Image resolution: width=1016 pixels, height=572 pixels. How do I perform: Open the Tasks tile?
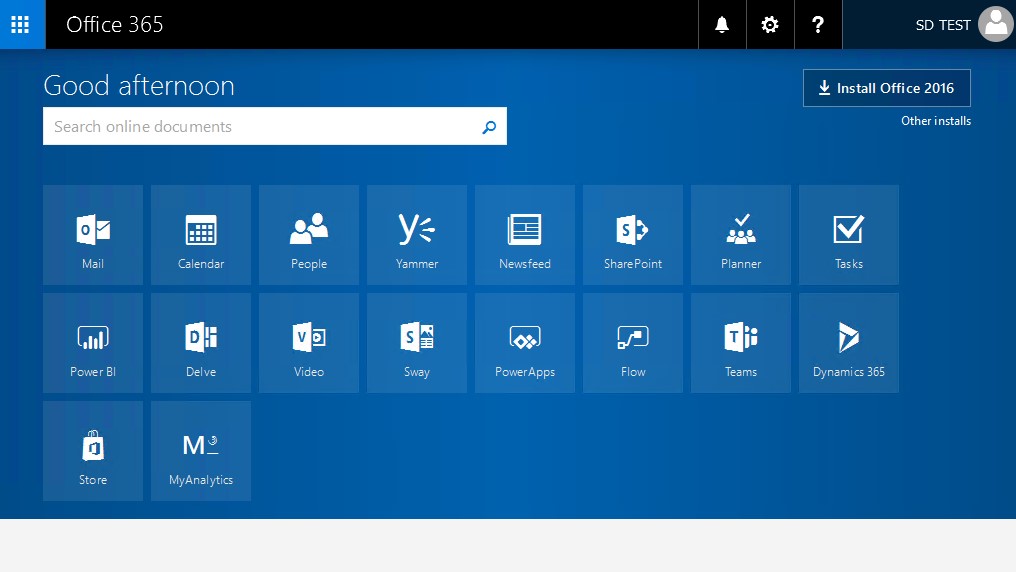849,235
